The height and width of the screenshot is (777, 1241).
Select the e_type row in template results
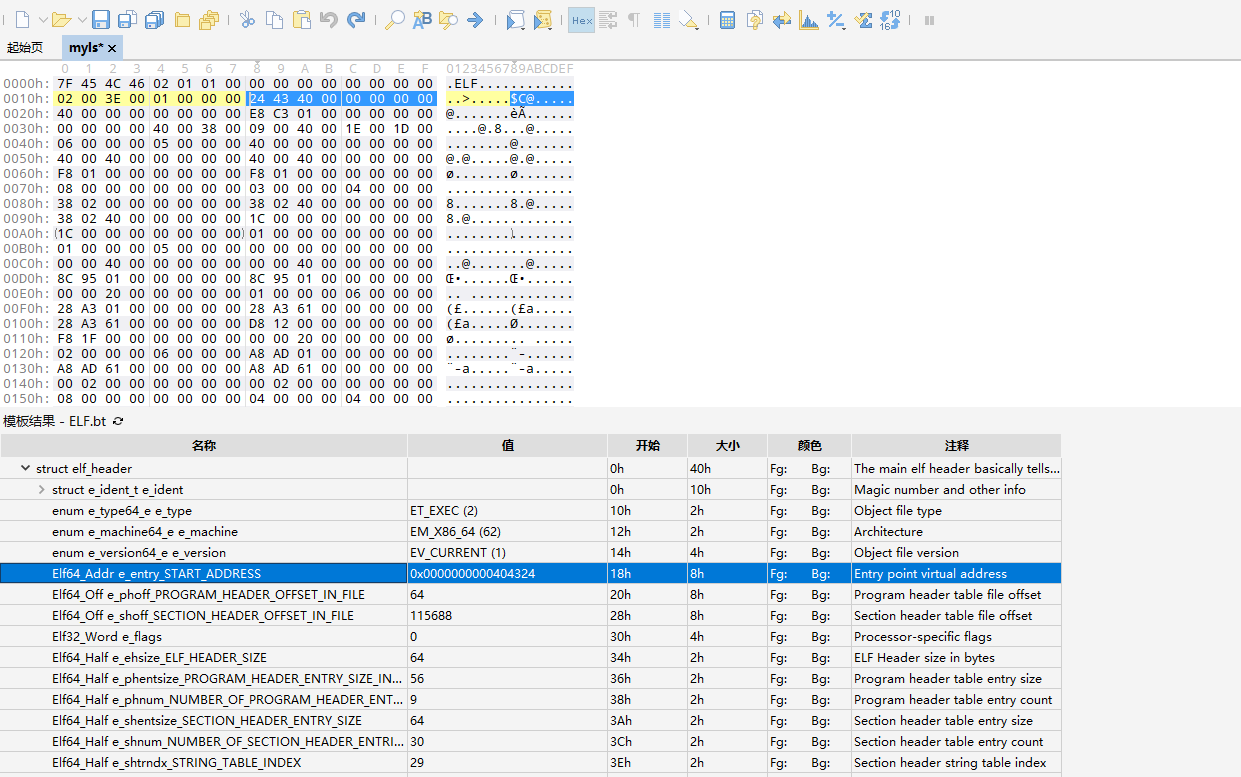(531, 510)
